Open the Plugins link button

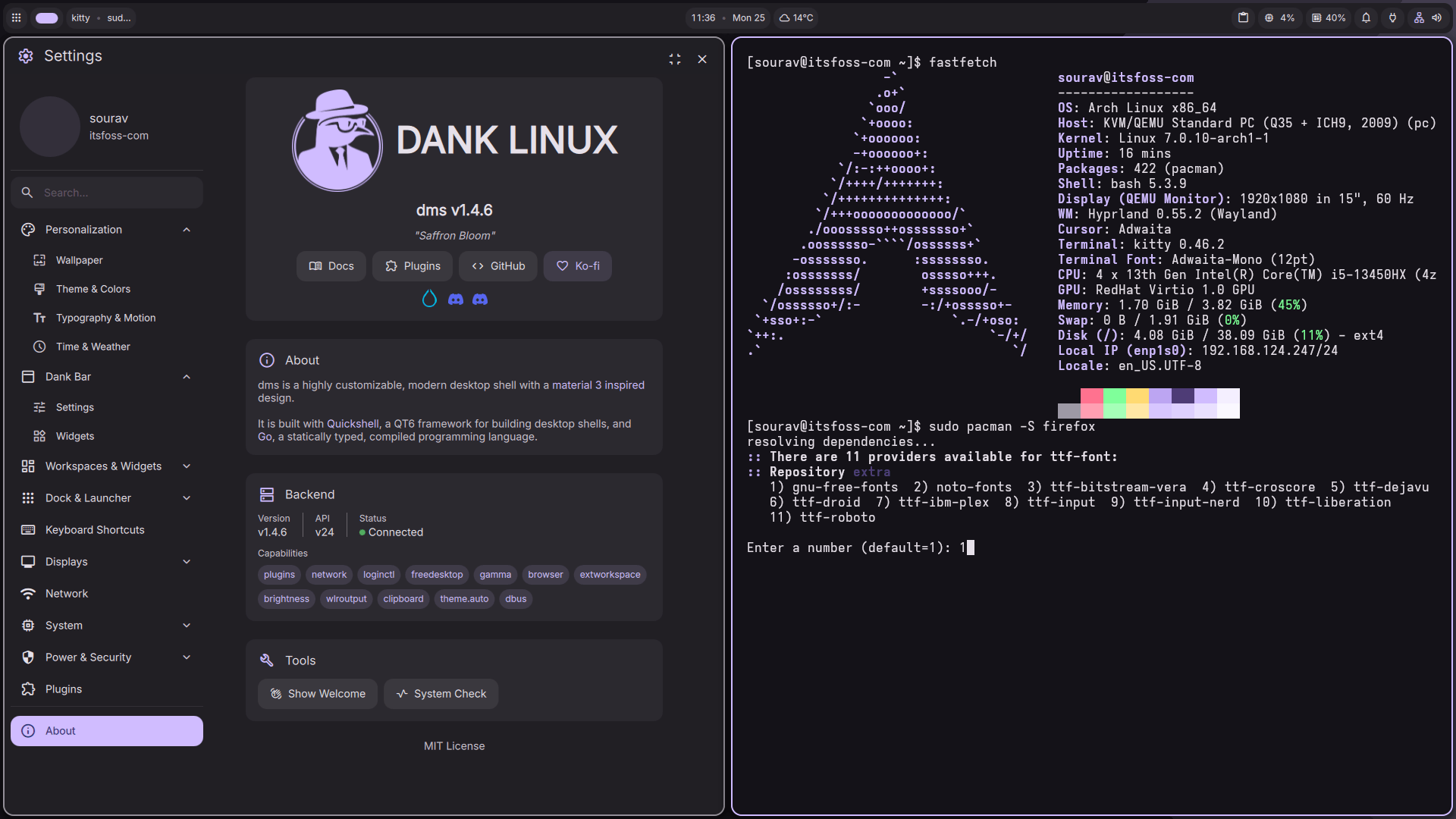[413, 266]
